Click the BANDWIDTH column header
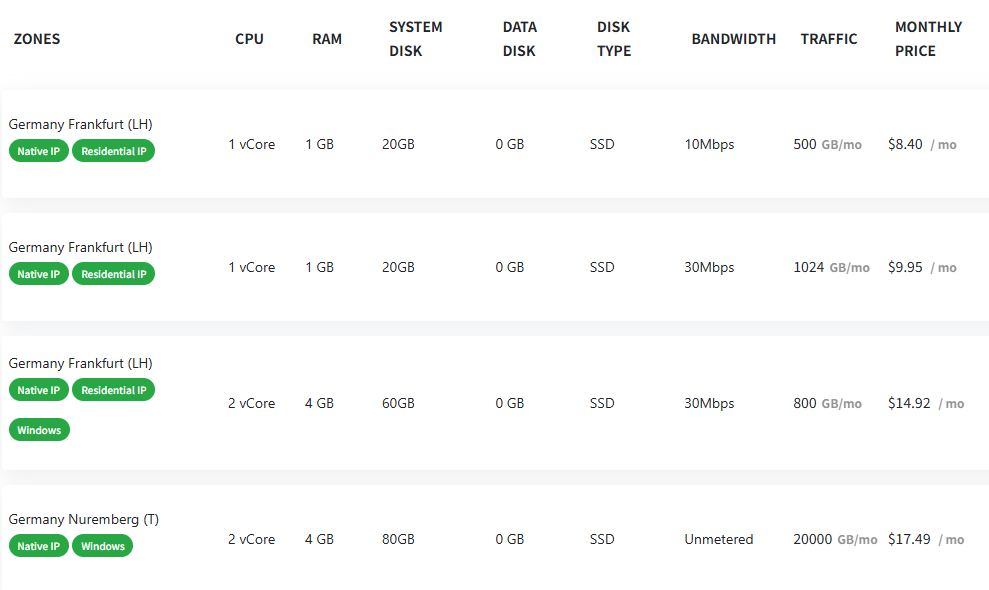Screen dimensions: 989x590 [x=734, y=39]
